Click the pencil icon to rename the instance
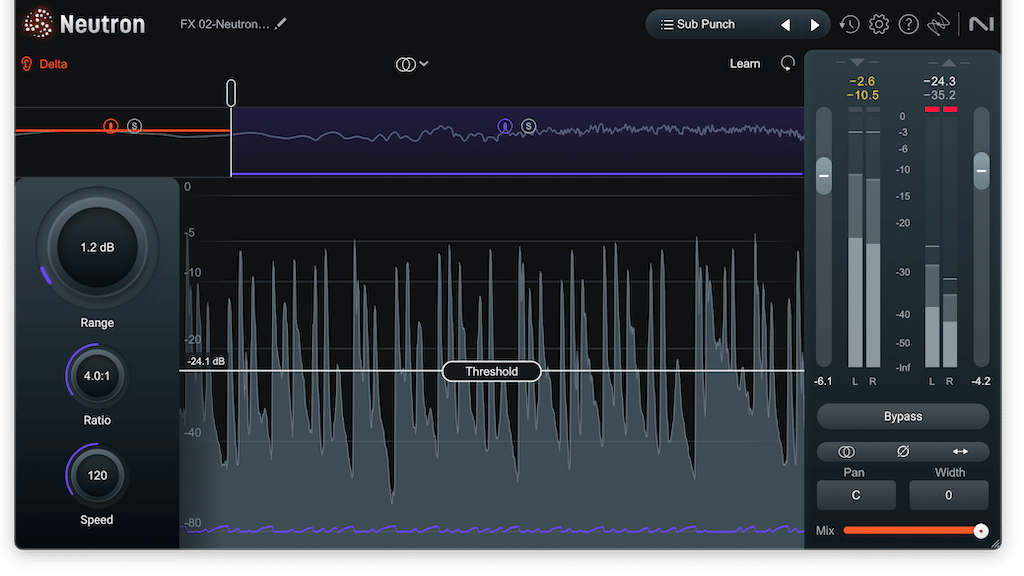This screenshot has width=1024, height=576. [281, 24]
